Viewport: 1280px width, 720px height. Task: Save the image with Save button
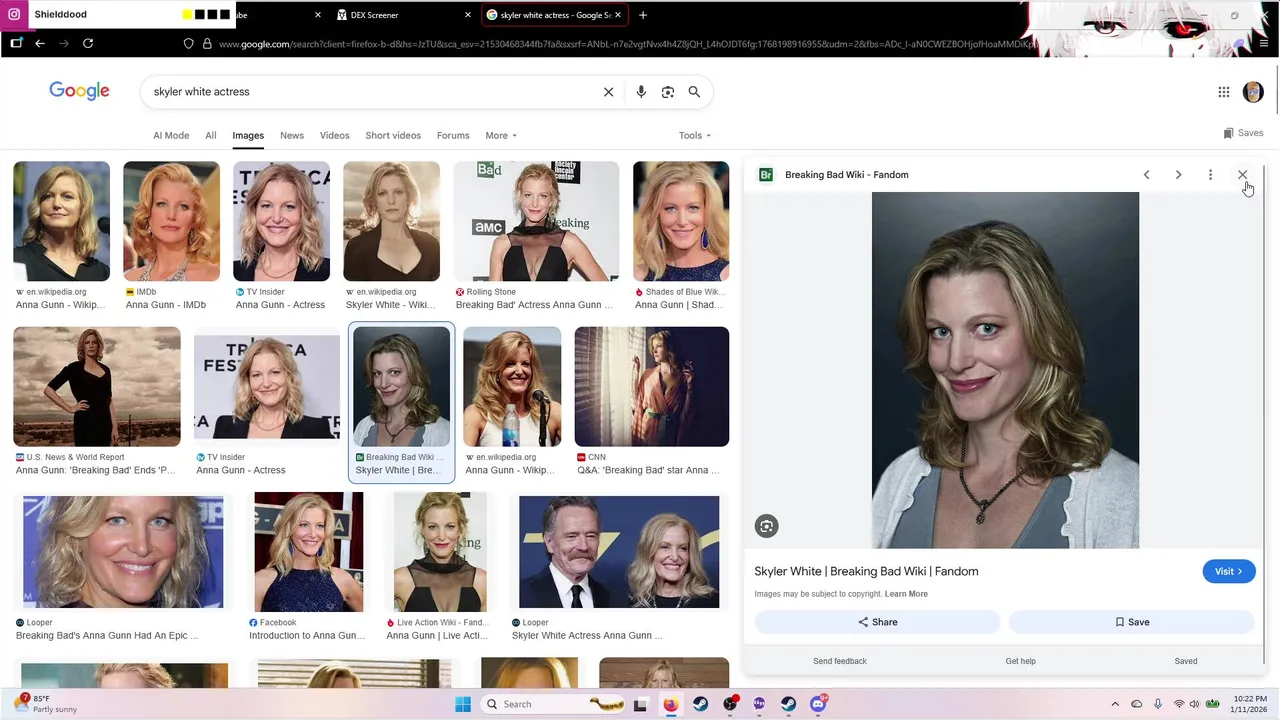coord(1132,622)
